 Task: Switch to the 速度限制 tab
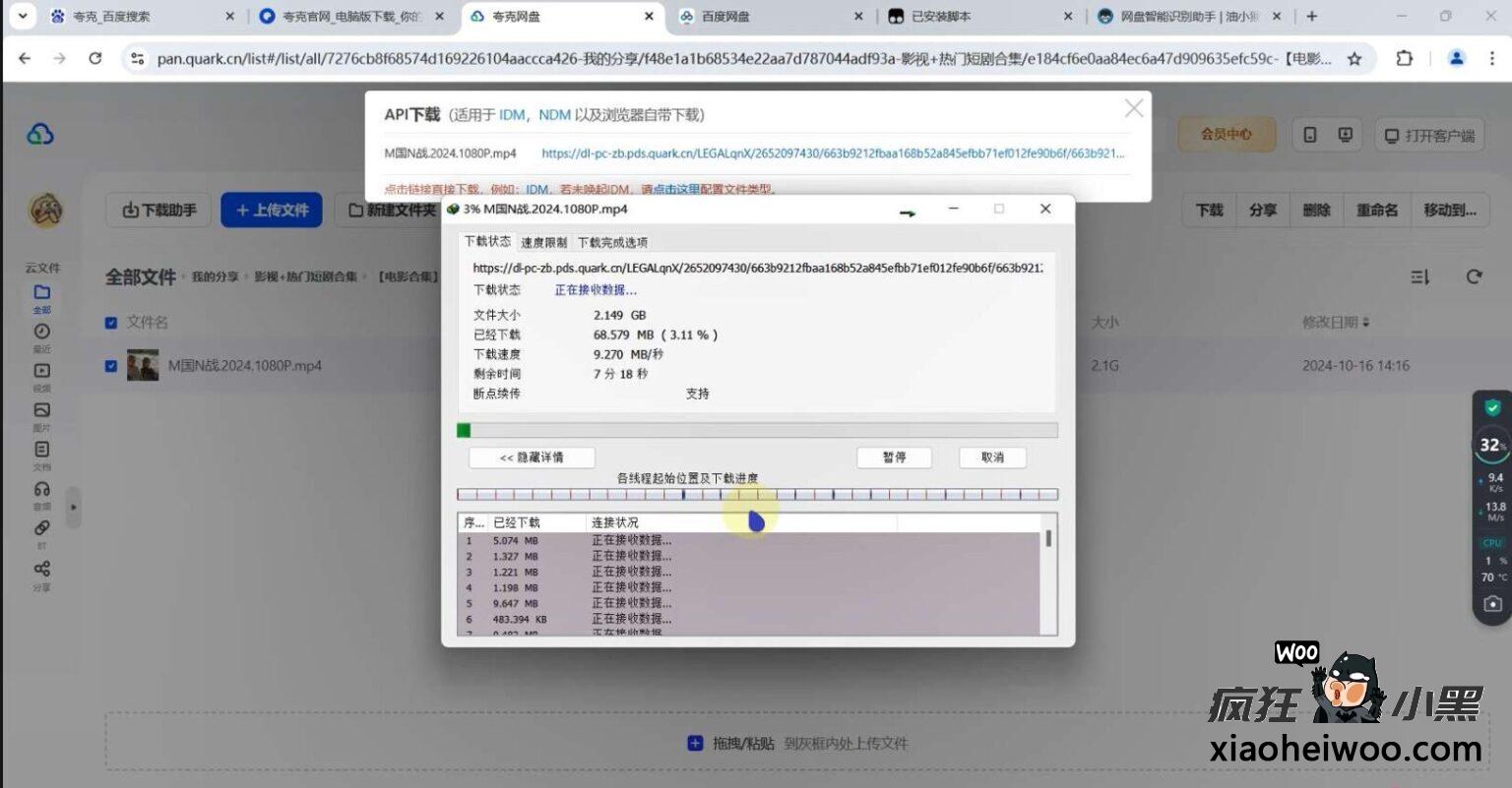tap(543, 242)
